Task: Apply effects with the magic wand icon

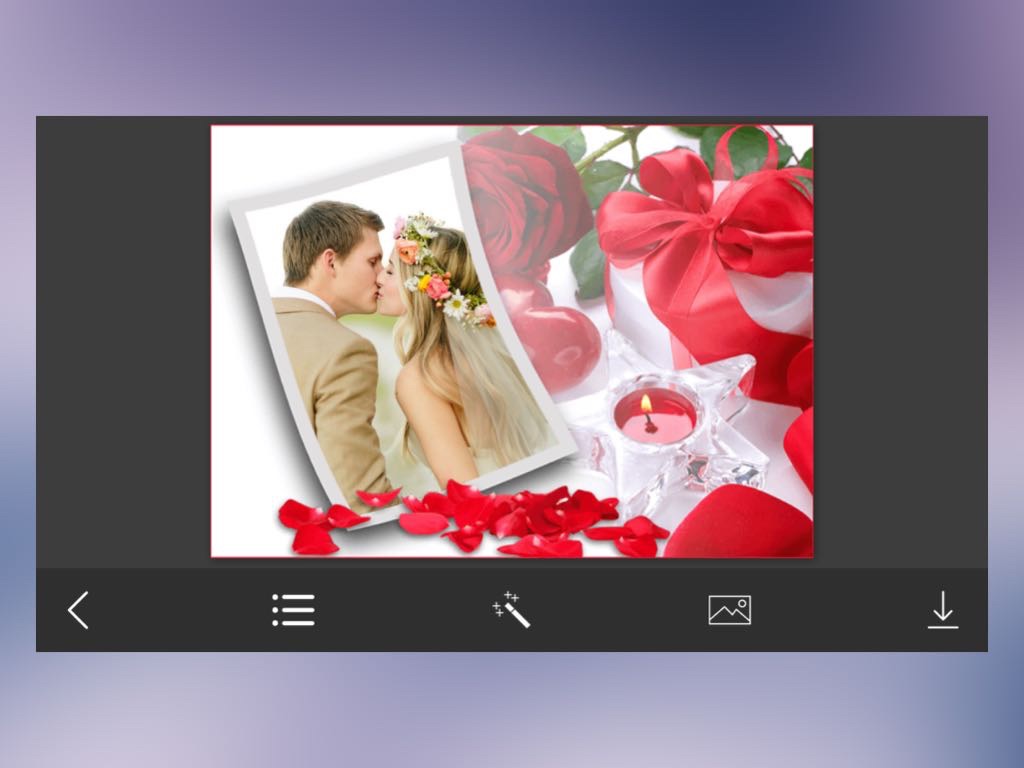Action: [x=511, y=610]
